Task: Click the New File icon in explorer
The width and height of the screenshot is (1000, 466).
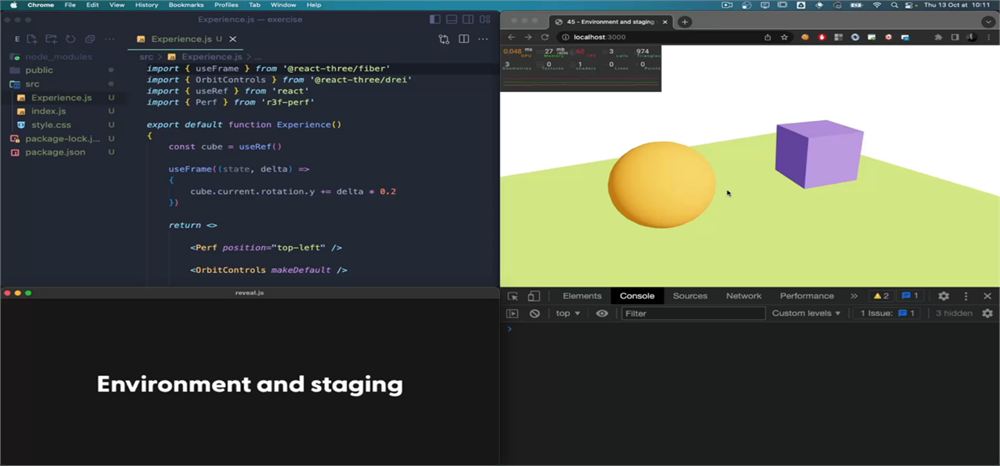Action: [32, 40]
